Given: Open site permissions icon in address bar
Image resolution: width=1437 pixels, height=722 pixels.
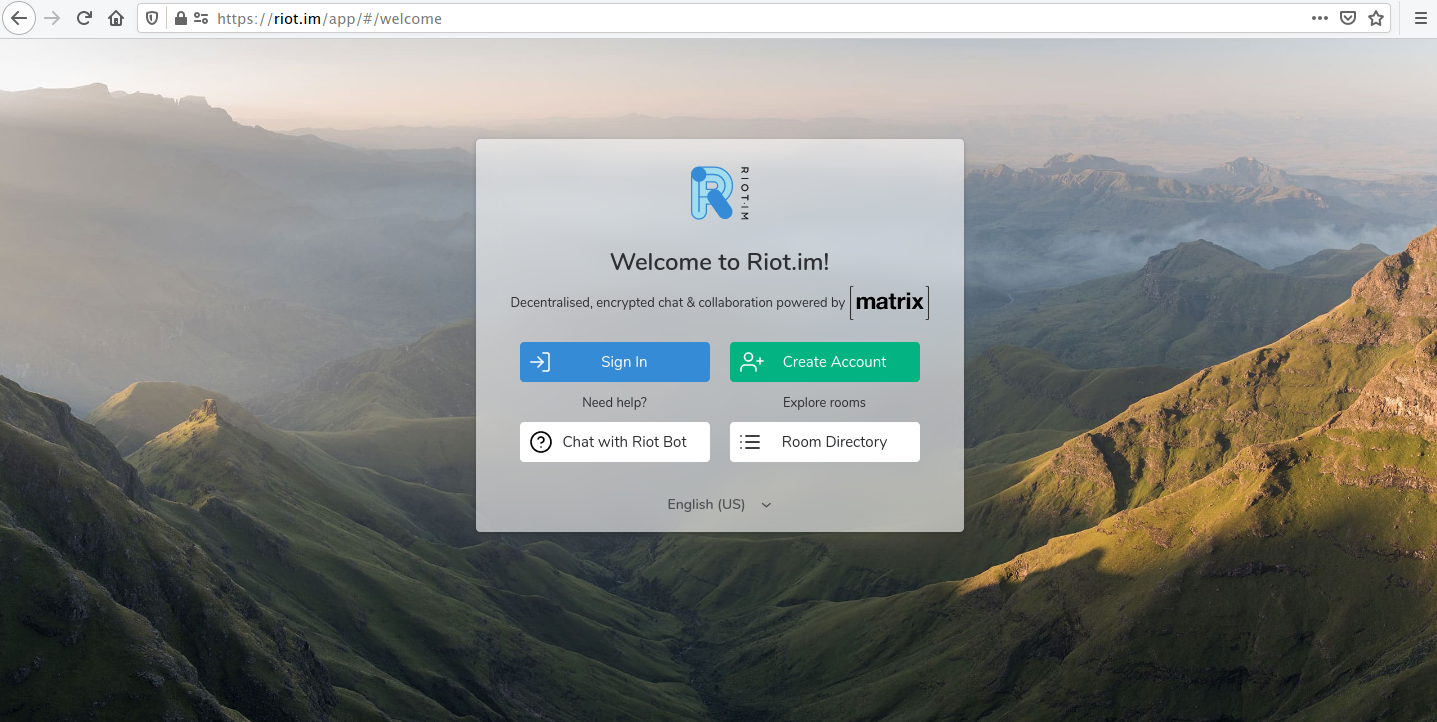Looking at the screenshot, I should 201,18.
